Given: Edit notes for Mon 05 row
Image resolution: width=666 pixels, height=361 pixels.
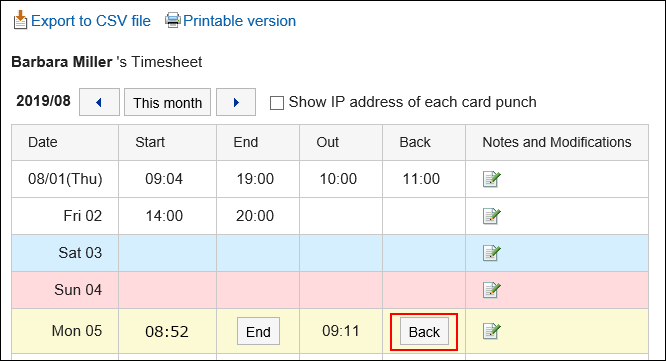Looking at the screenshot, I should (x=492, y=331).
